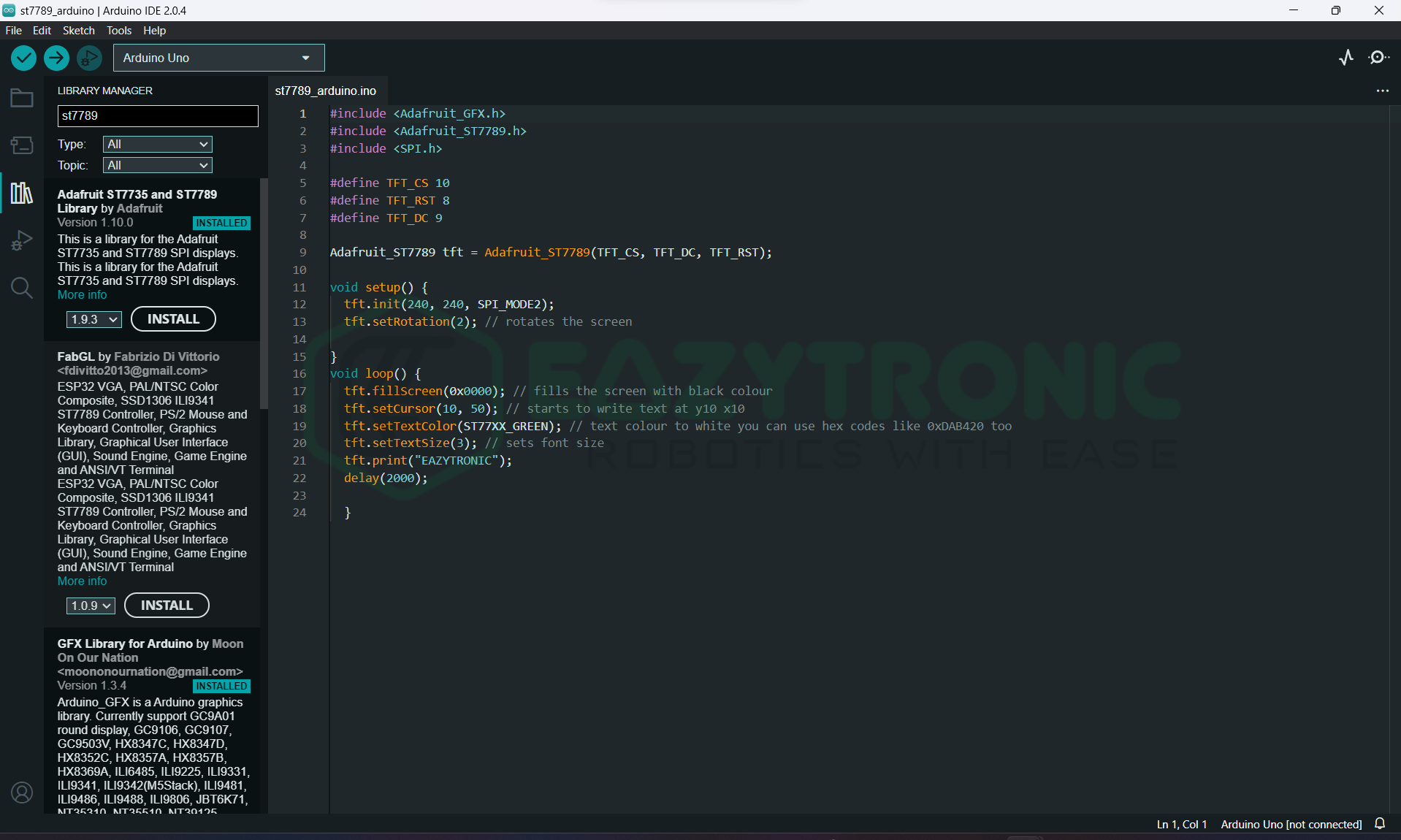The height and width of the screenshot is (840, 1401).
Task: Open the Serial Monitor
Action: point(1379,58)
